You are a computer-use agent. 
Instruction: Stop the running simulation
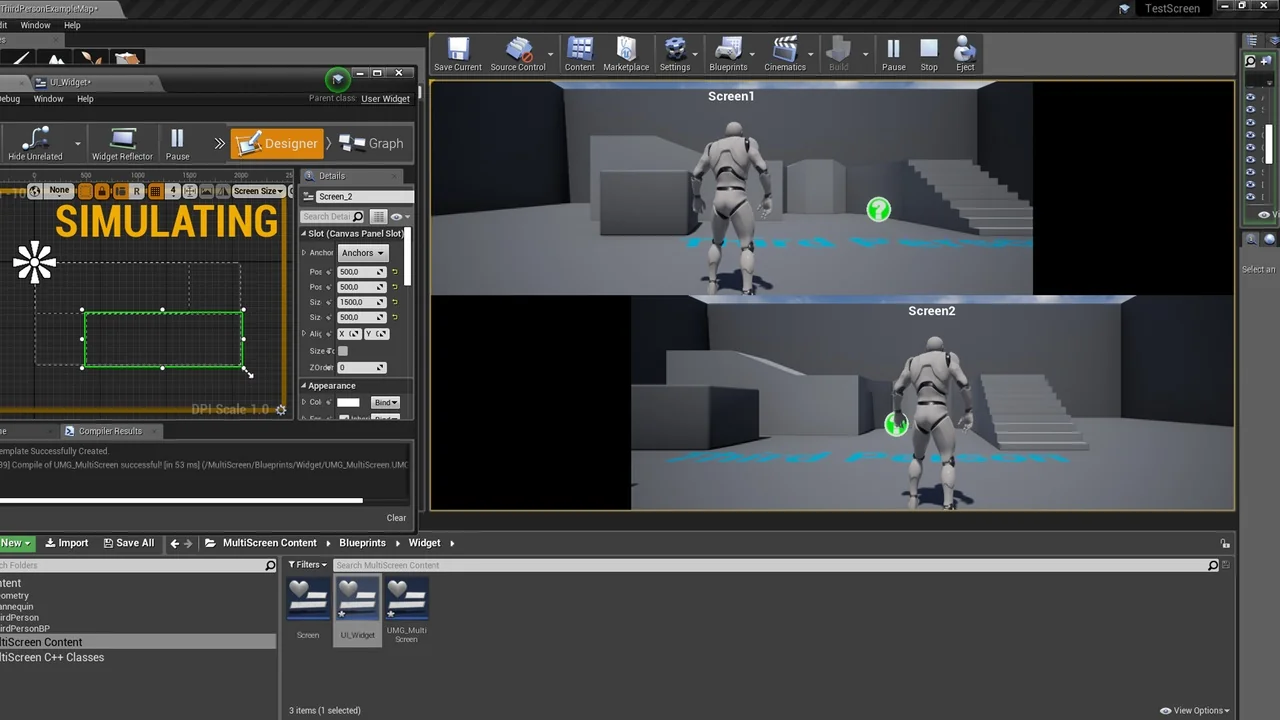[x=928, y=52]
